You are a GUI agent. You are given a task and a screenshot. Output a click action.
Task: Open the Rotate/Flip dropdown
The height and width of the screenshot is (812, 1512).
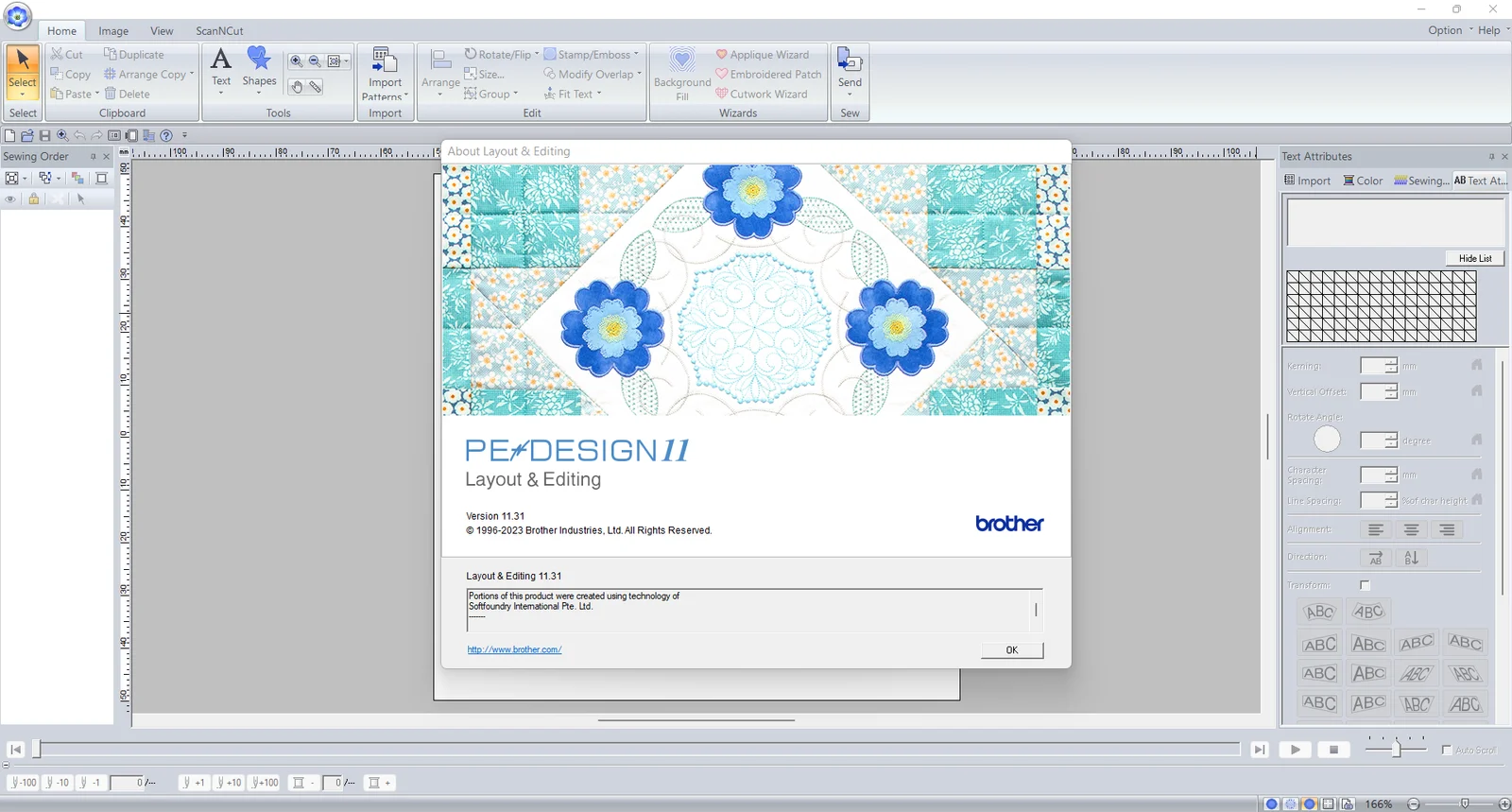pos(537,54)
